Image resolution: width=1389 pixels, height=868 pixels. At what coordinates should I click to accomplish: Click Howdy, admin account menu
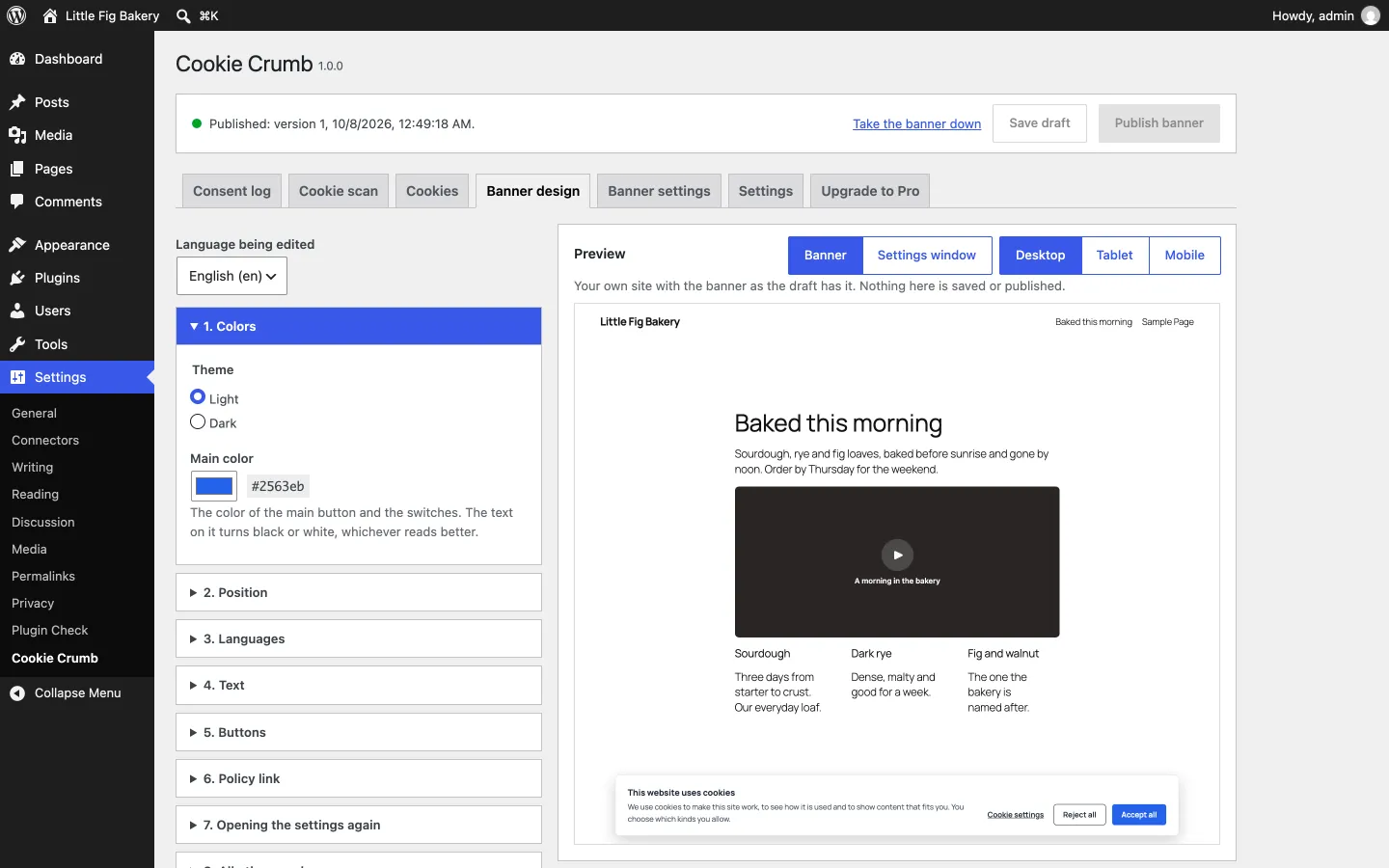[1325, 15]
